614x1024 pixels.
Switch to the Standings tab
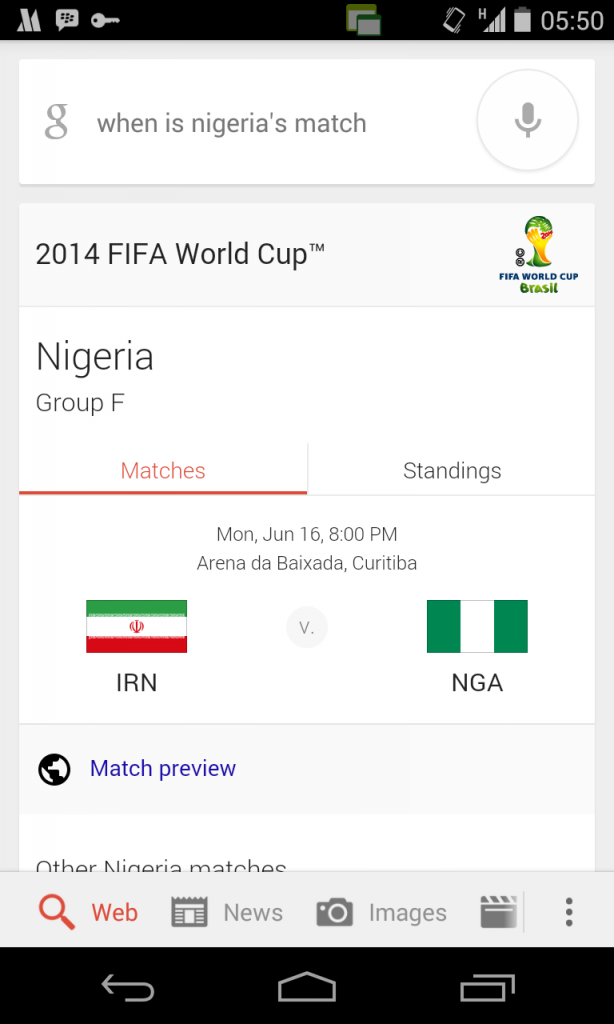[x=452, y=470]
